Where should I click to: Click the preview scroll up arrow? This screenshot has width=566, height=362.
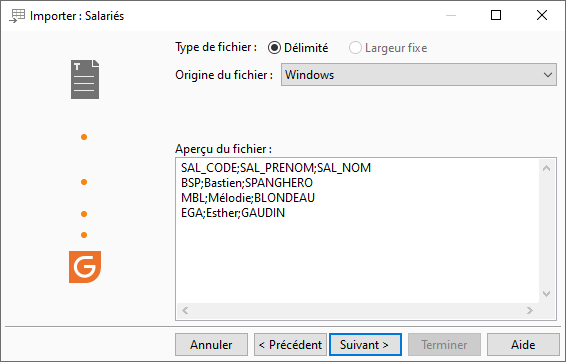click(547, 168)
